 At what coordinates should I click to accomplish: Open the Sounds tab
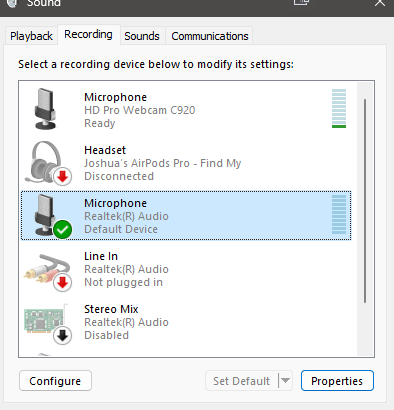pyautogui.click(x=142, y=36)
